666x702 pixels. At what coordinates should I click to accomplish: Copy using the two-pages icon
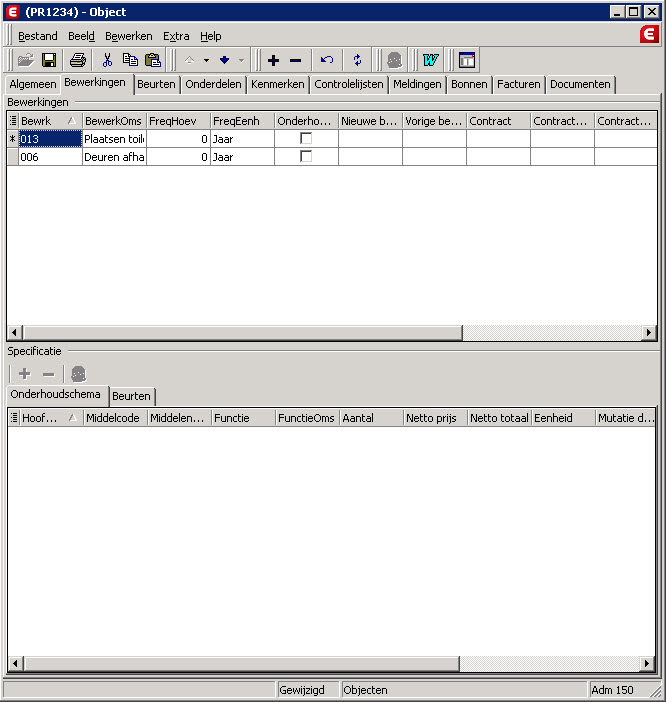(130, 60)
